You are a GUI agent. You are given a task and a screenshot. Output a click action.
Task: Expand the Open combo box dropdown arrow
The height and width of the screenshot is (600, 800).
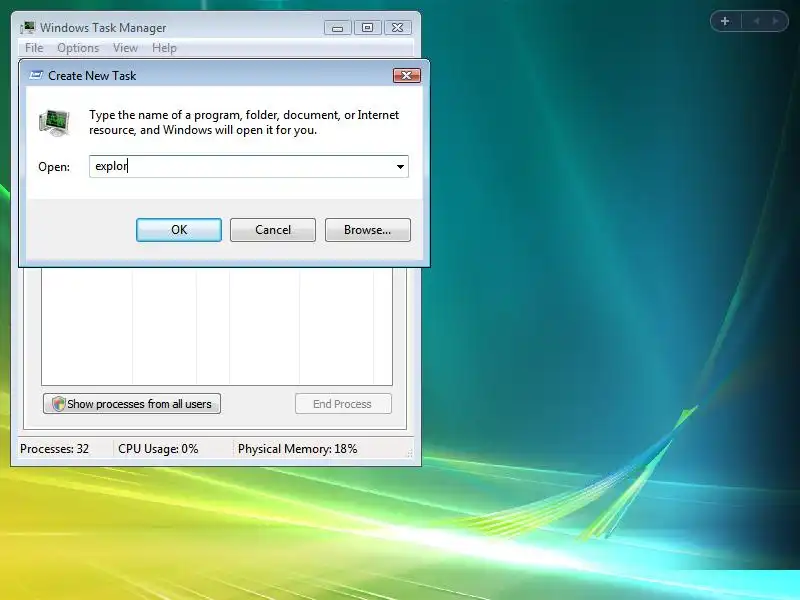pos(400,167)
